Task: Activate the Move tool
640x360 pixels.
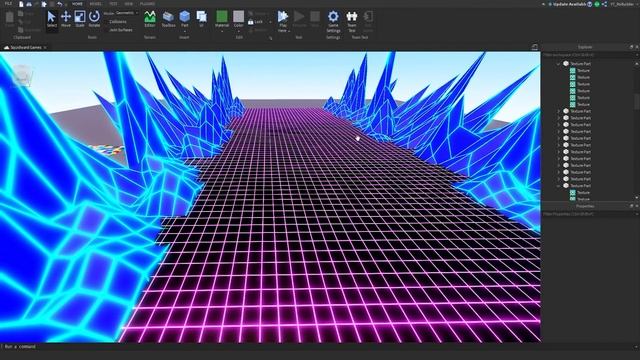Action: tap(66, 19)
